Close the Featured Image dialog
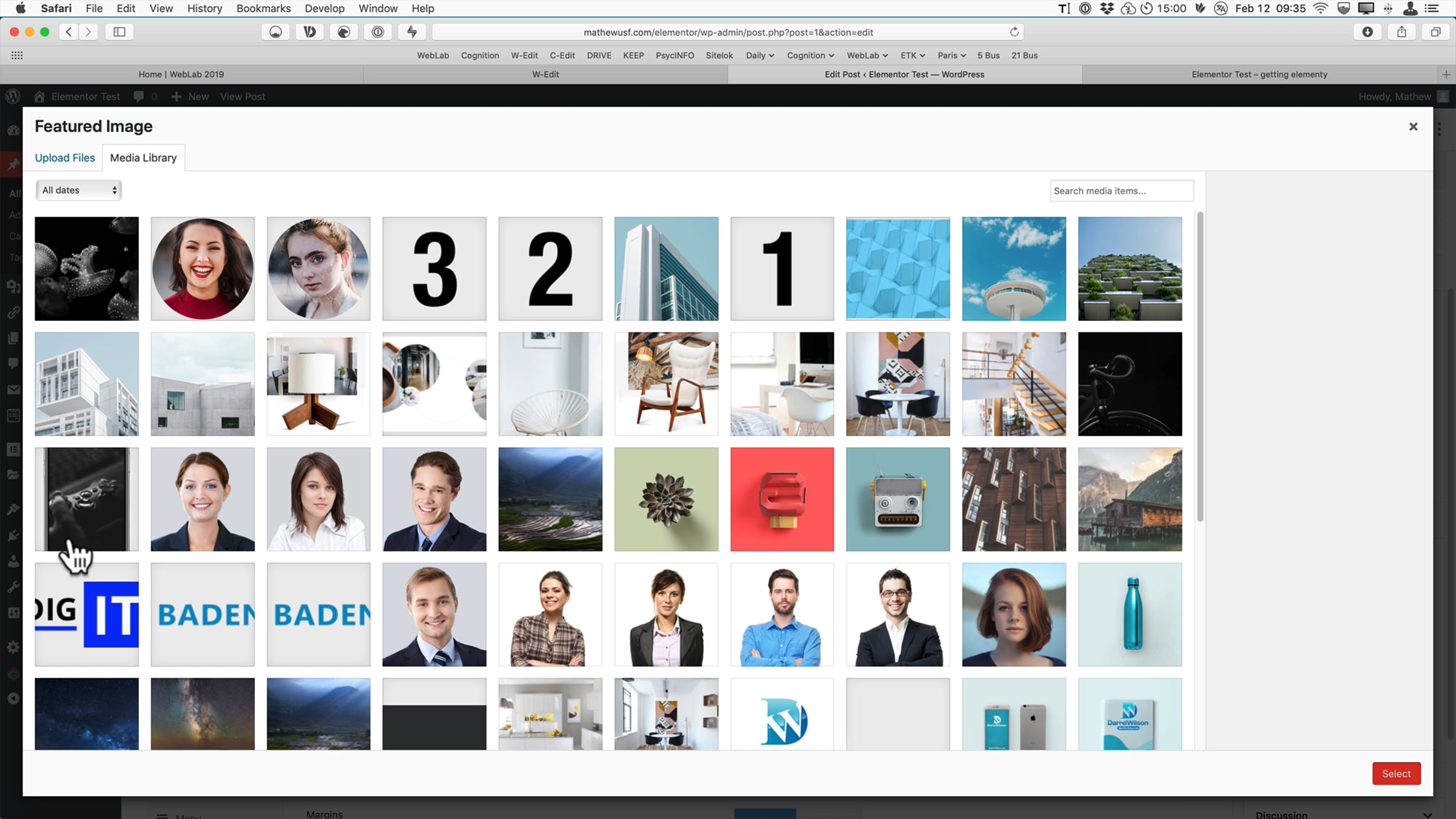1456x819 pixels. click(x=1413, y=127)
